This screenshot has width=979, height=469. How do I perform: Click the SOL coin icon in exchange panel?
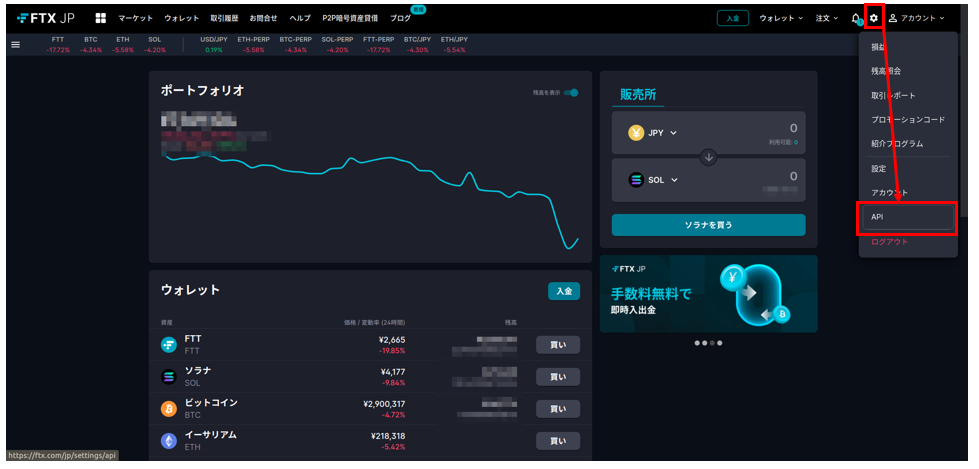[636, 180]
